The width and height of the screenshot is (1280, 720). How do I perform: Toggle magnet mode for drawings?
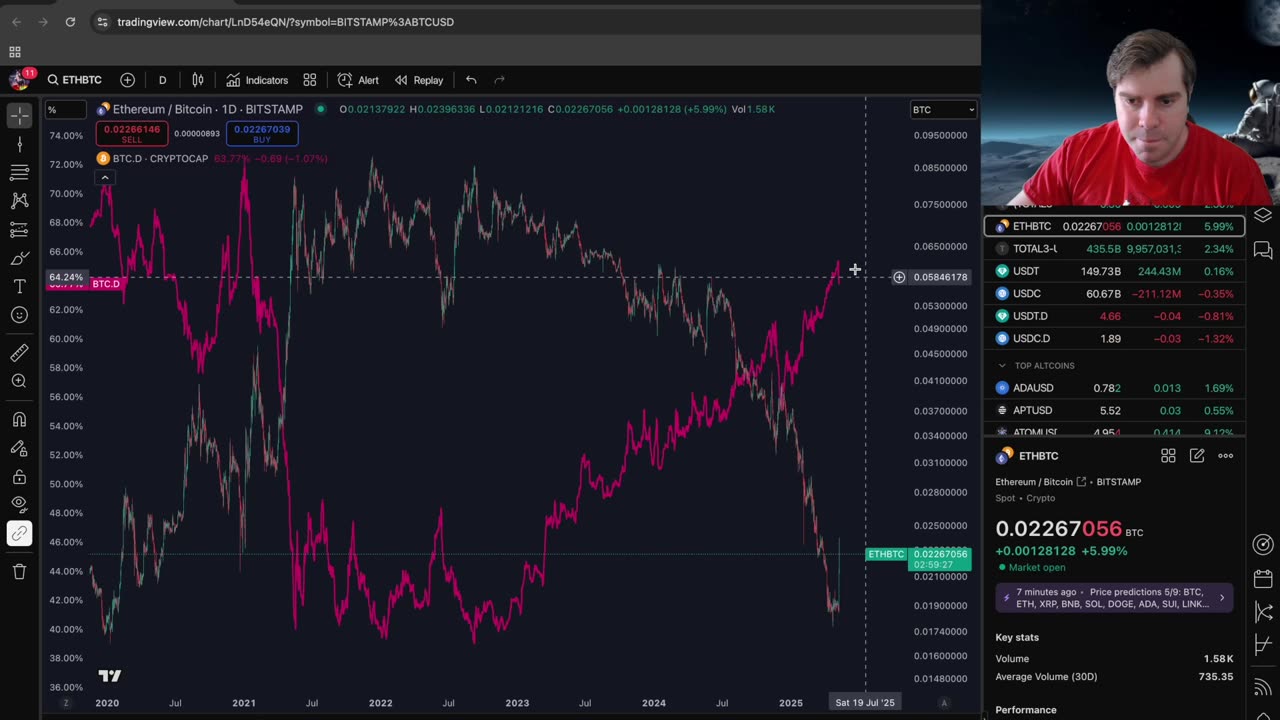[19, 419]
